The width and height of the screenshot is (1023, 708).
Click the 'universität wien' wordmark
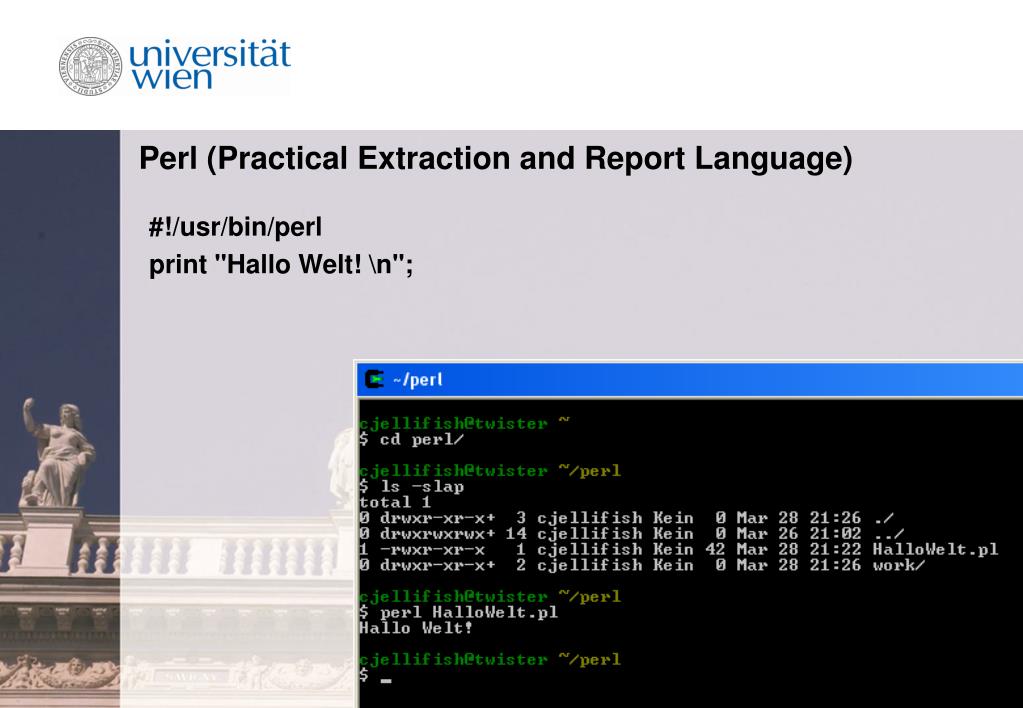tap(209, 65)
